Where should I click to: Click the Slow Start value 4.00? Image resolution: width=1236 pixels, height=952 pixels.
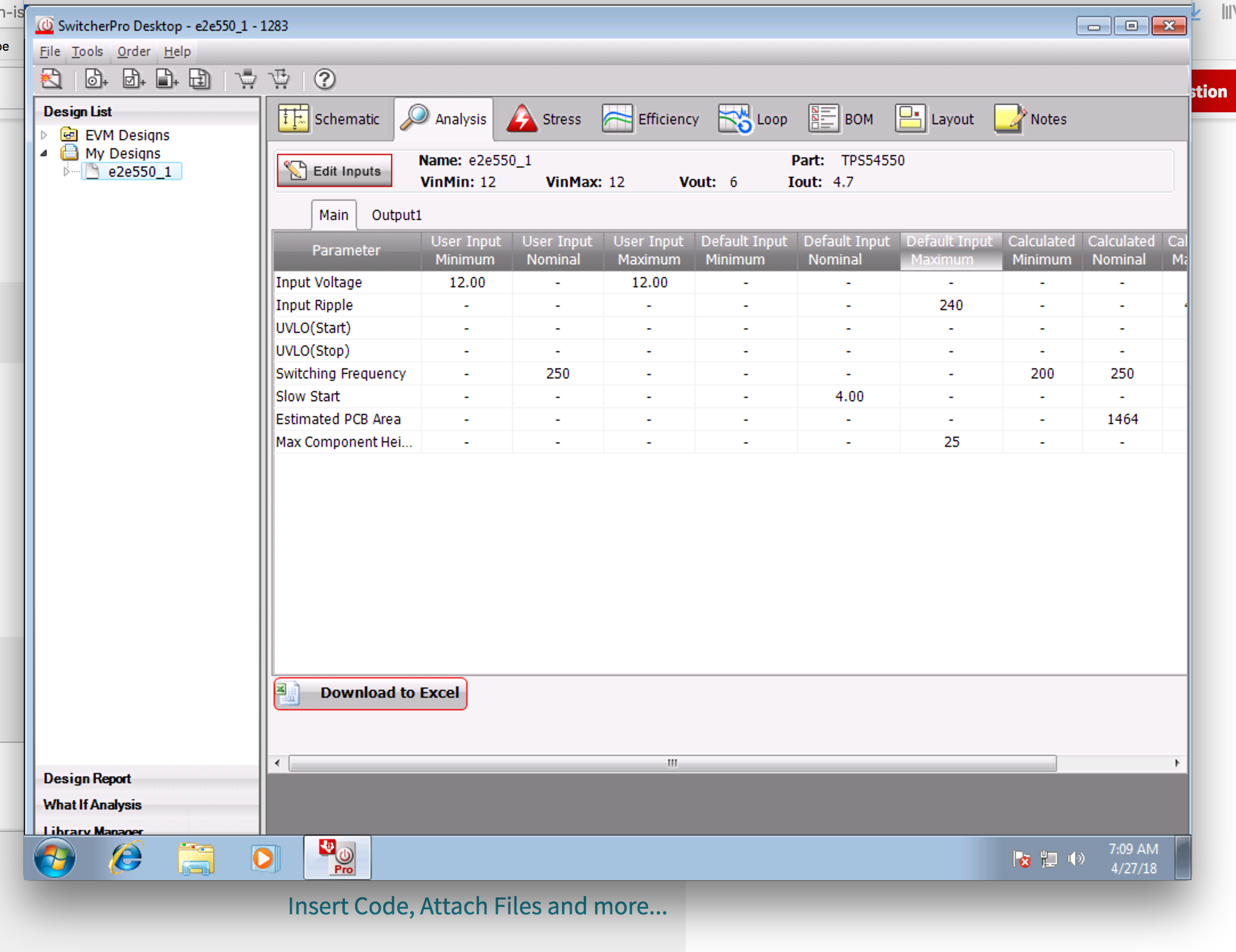pos(849,396)
